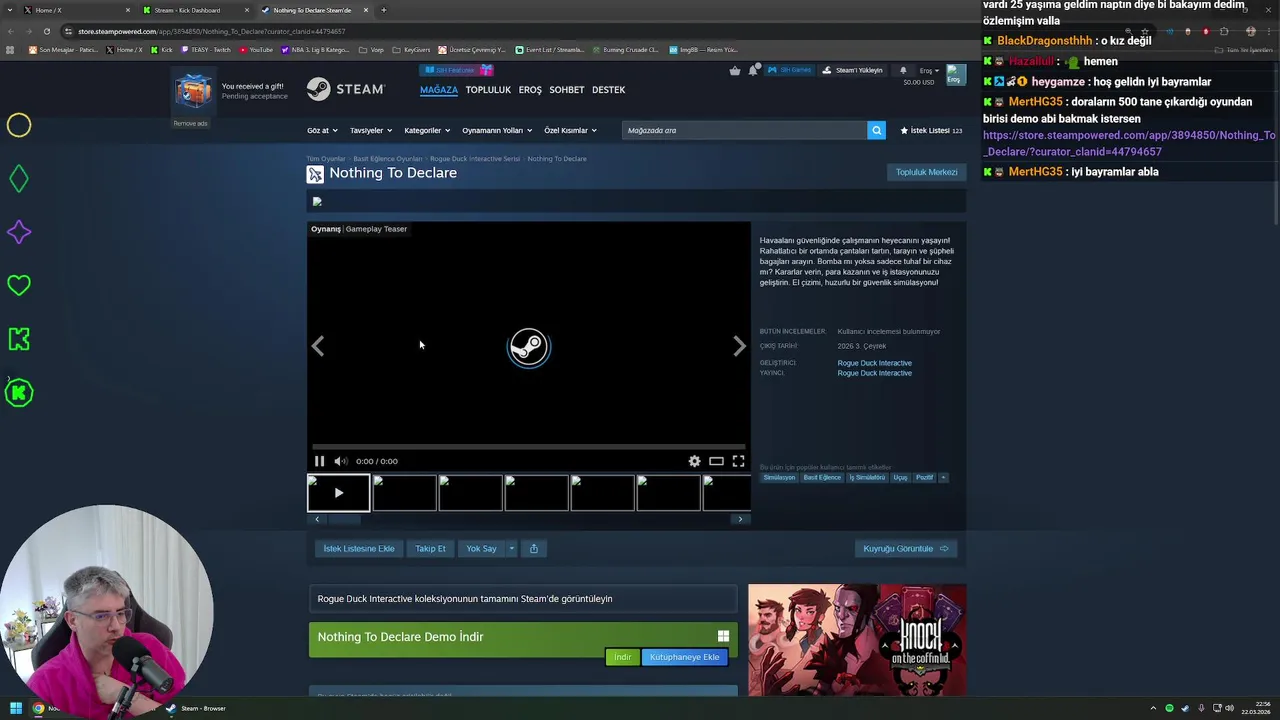The image size is (1280, 720).
Task: Select the first video thumbnail with play icon
Action: point(338,493)
